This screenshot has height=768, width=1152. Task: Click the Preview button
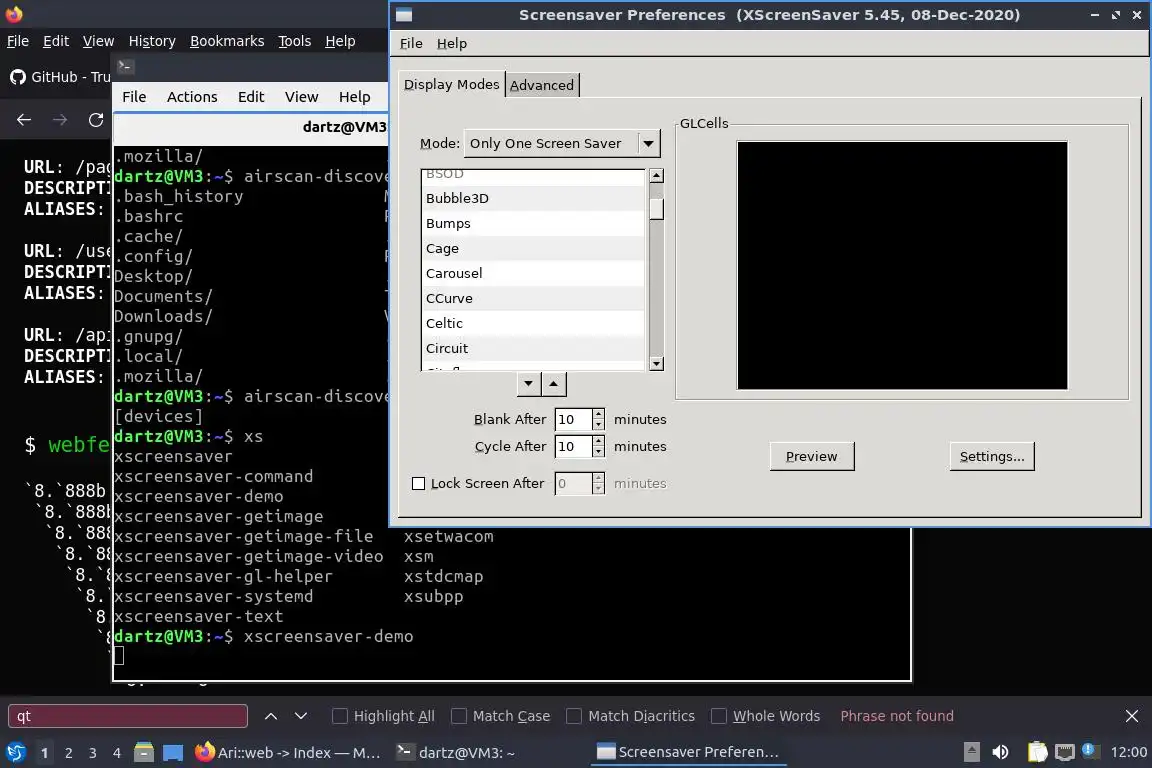click(x=812, y=456)
